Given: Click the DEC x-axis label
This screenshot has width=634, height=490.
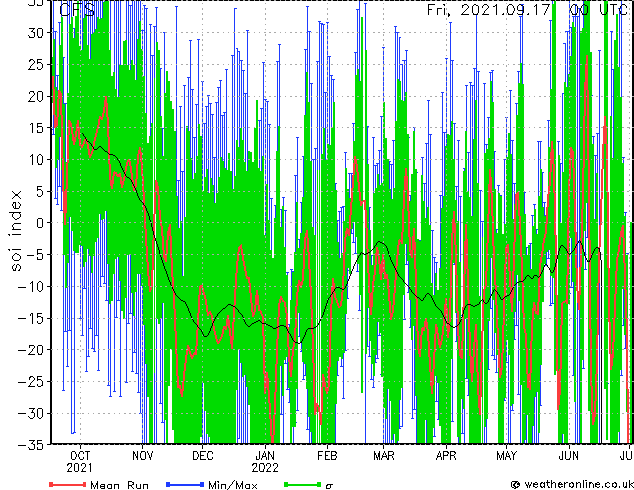Looking at the screenshot, I should 203,456.
